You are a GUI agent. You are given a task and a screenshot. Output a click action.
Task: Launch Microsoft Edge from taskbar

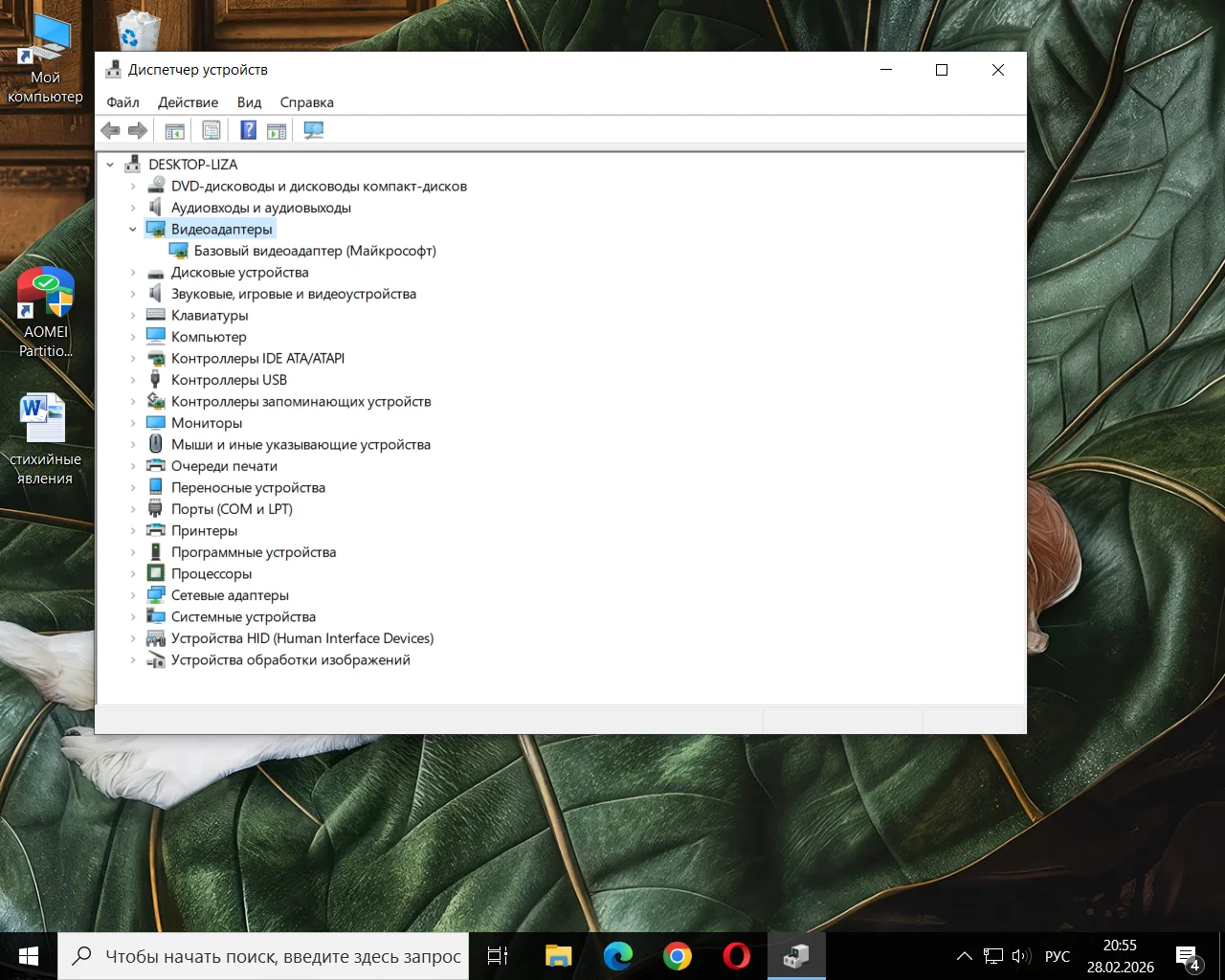(x=618, y=956)
